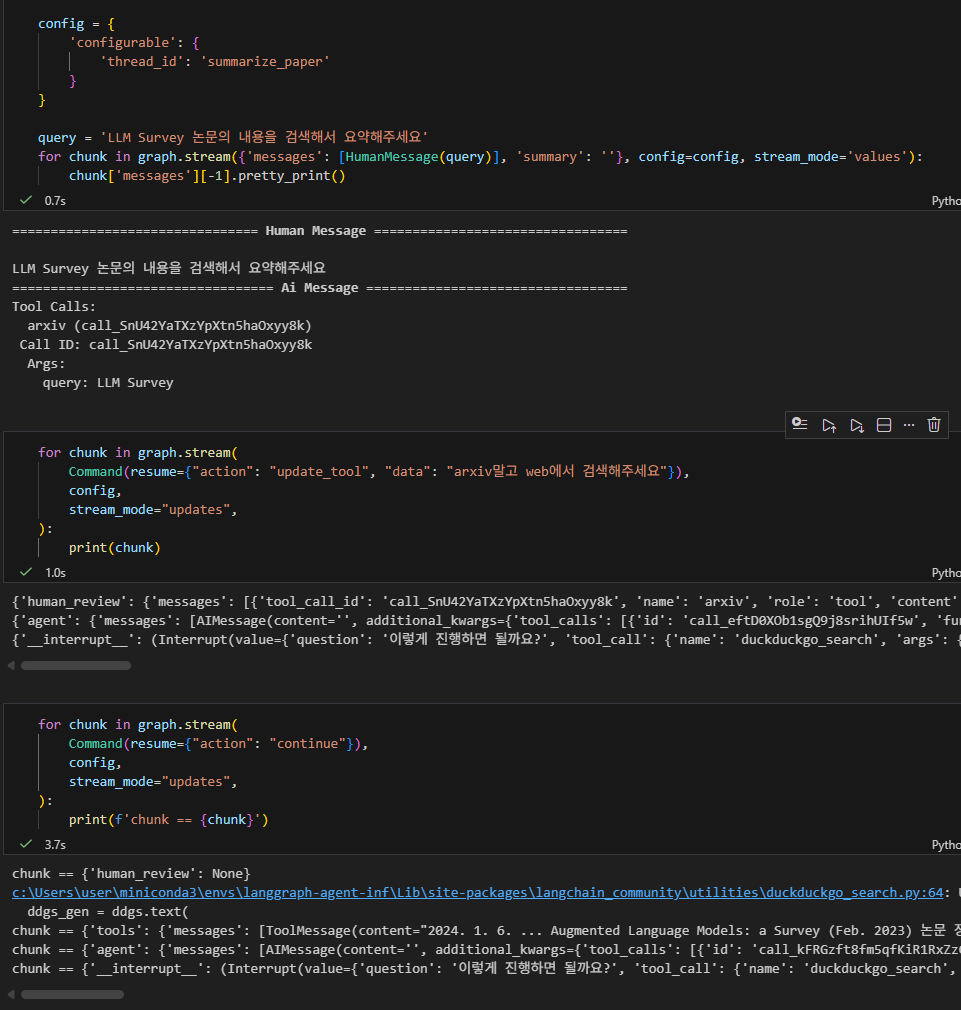Change language mode of update_tool cell
The width and height of the screenshot is (961, 1010).
coord(946,572)
